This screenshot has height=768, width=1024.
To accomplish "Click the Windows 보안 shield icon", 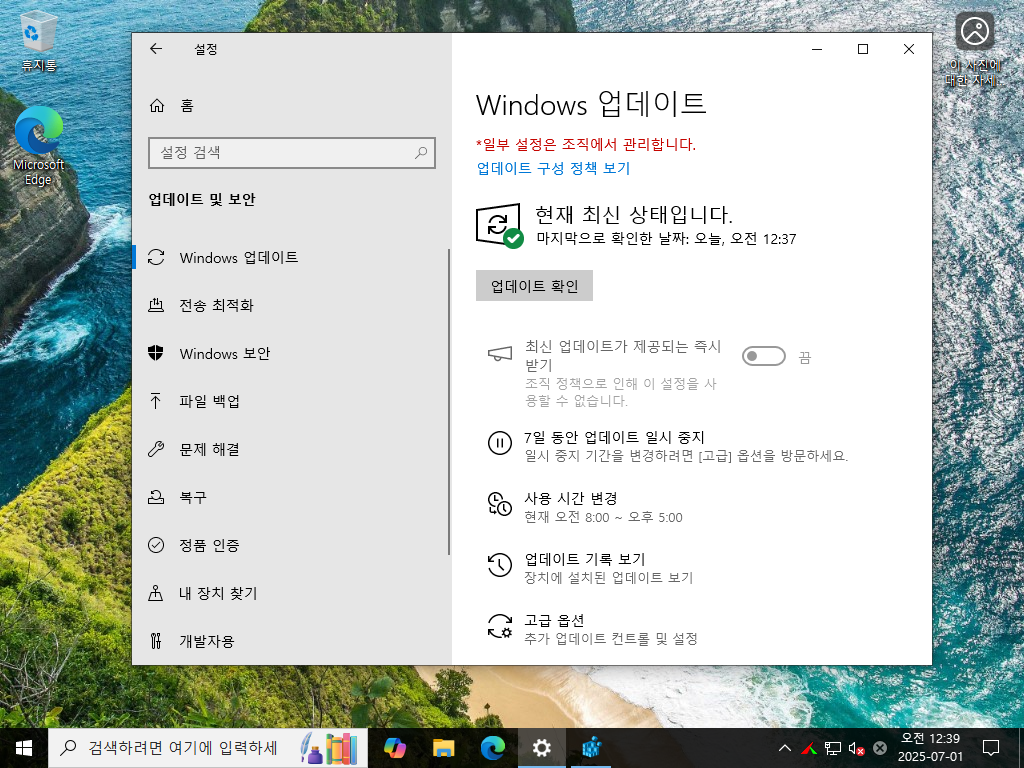I will tap(156, 353).
